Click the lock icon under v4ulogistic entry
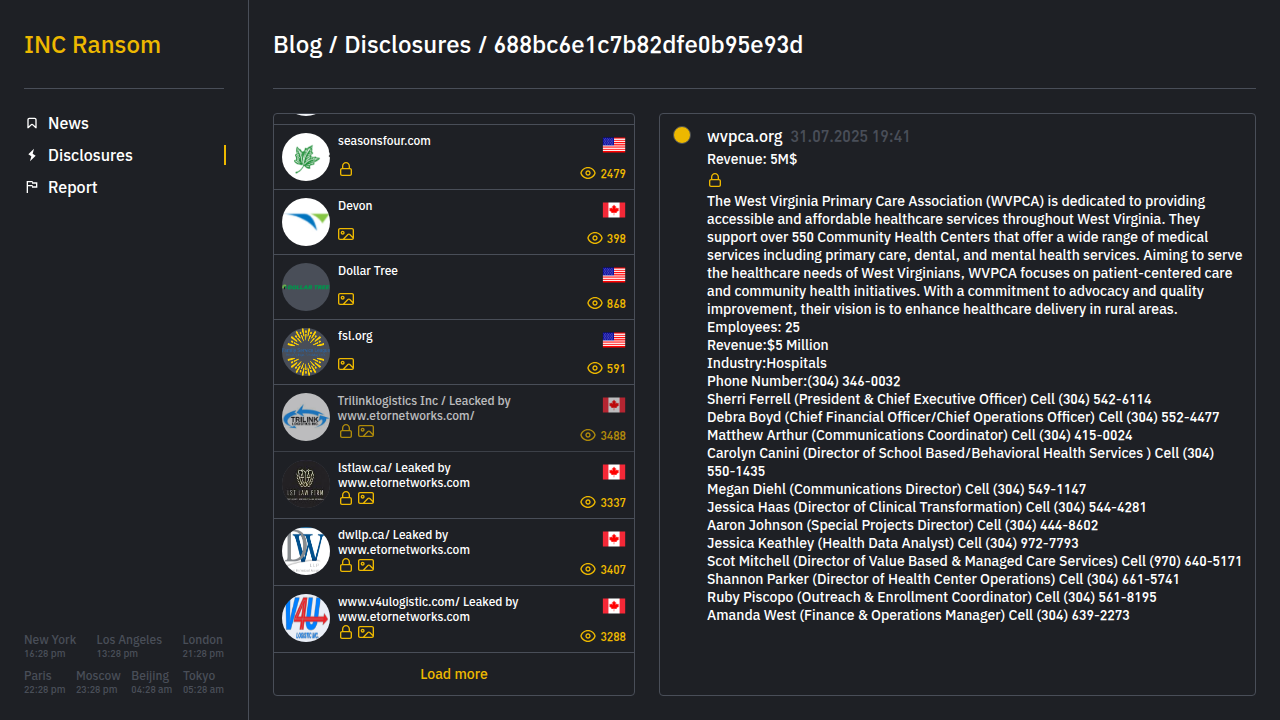1280x720 pixels. (345, 632)
